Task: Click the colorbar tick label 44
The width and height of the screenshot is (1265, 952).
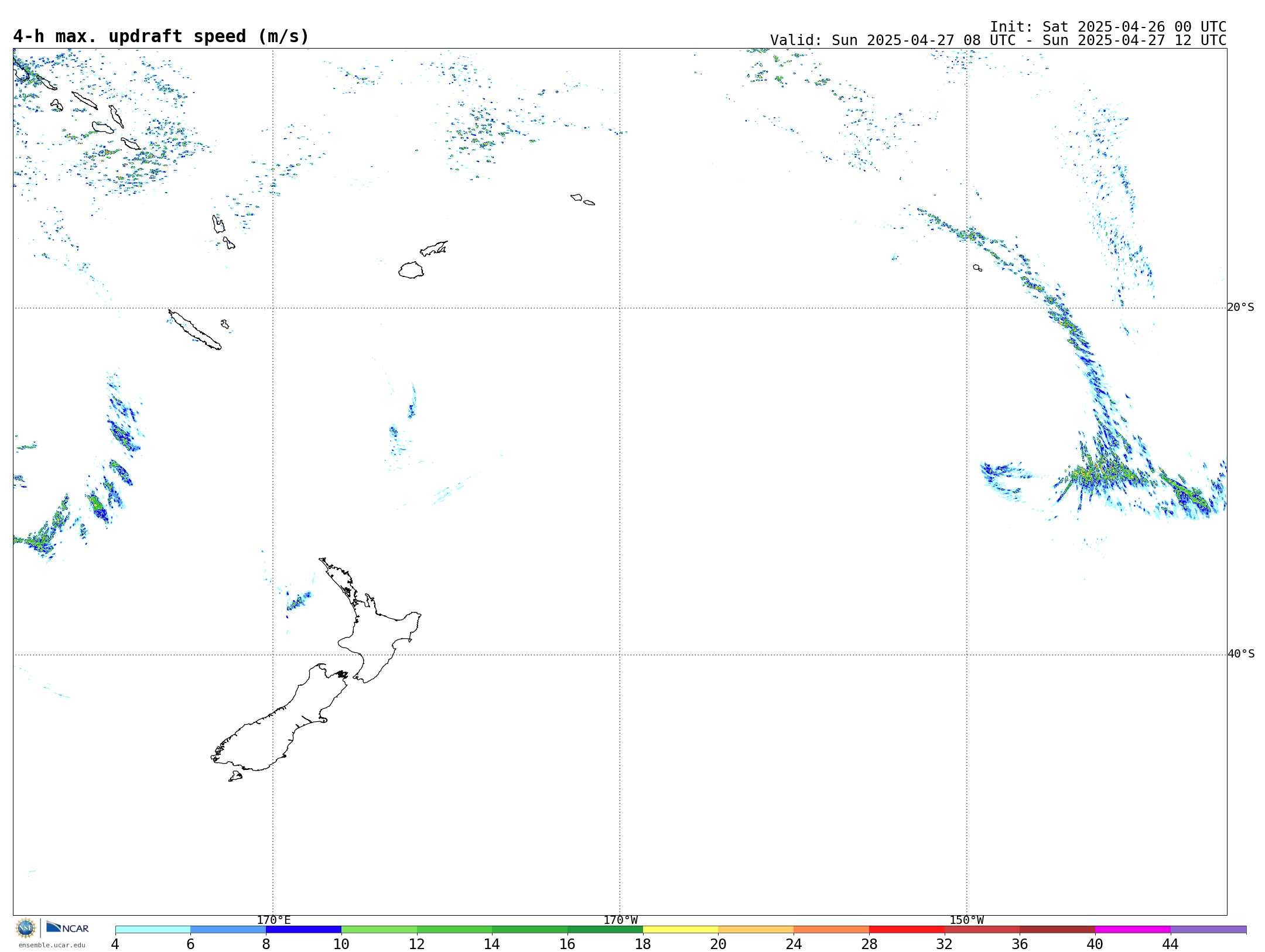Action: point(1170,944)
